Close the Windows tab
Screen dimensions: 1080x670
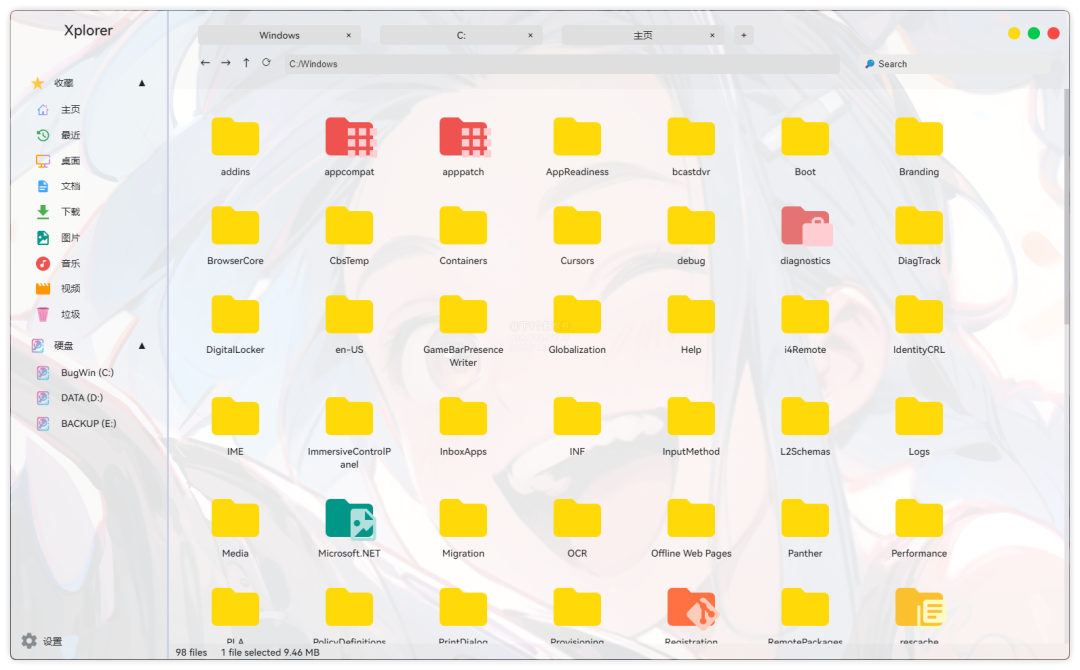coord(349,35)
